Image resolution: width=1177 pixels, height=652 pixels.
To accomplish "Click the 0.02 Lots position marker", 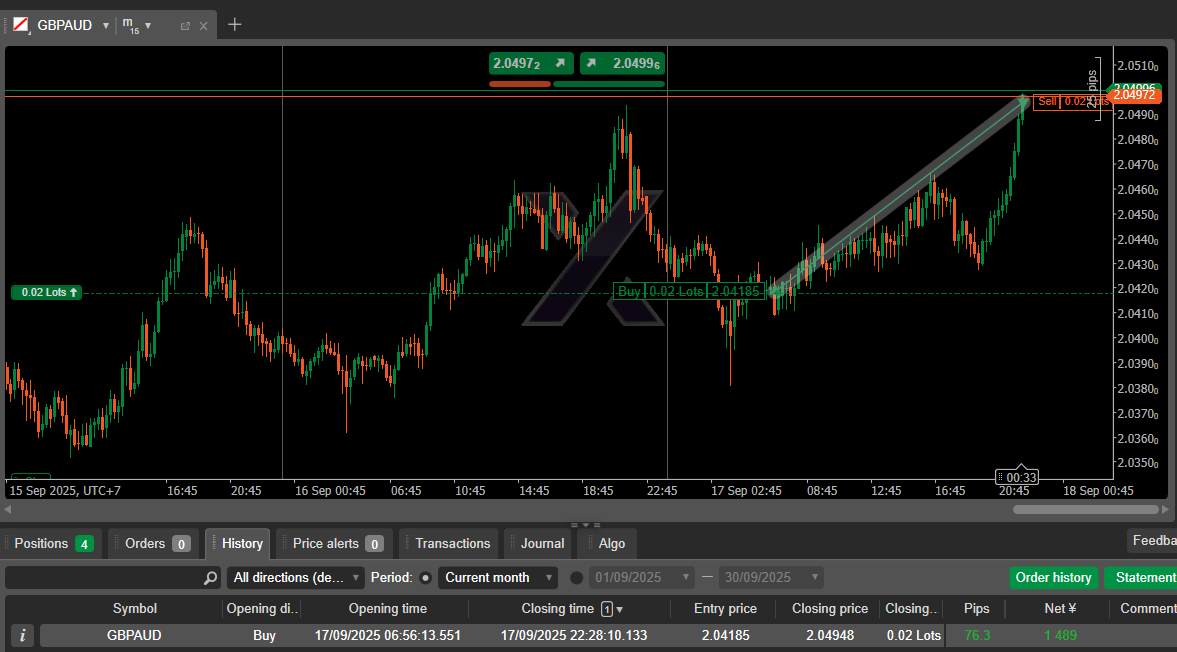I will click(x=46, y=292).
